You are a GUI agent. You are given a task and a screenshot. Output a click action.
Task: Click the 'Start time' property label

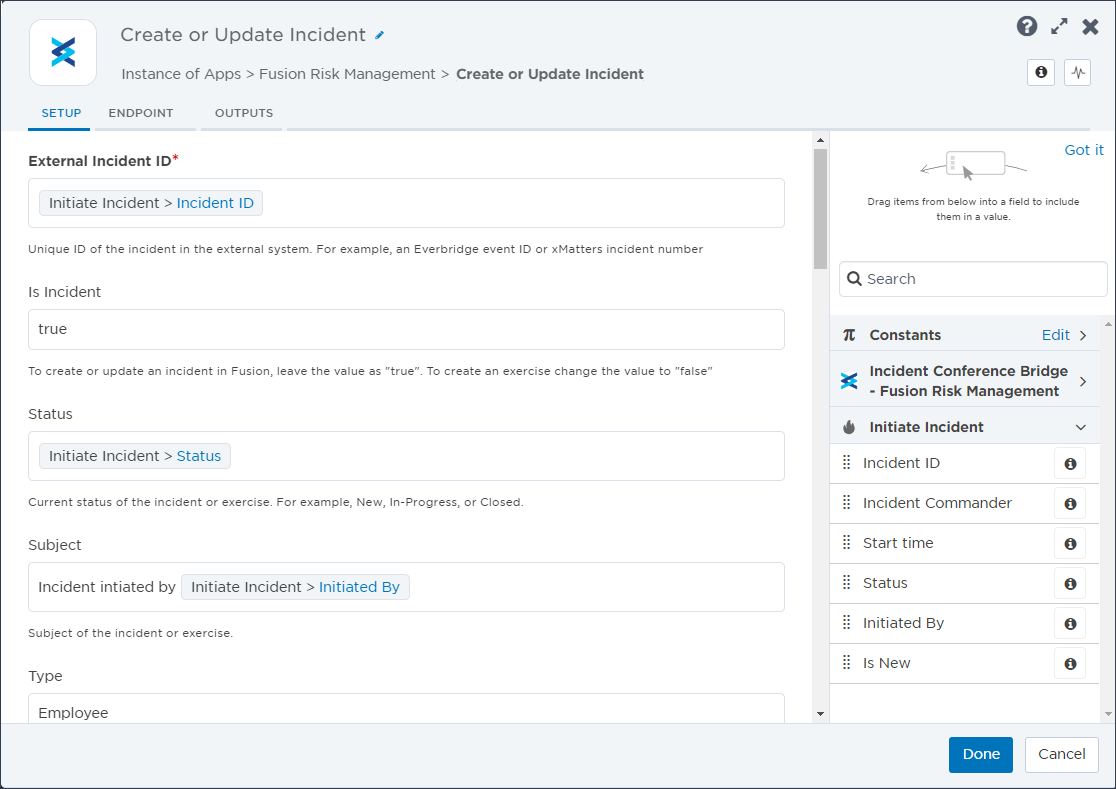897,543
